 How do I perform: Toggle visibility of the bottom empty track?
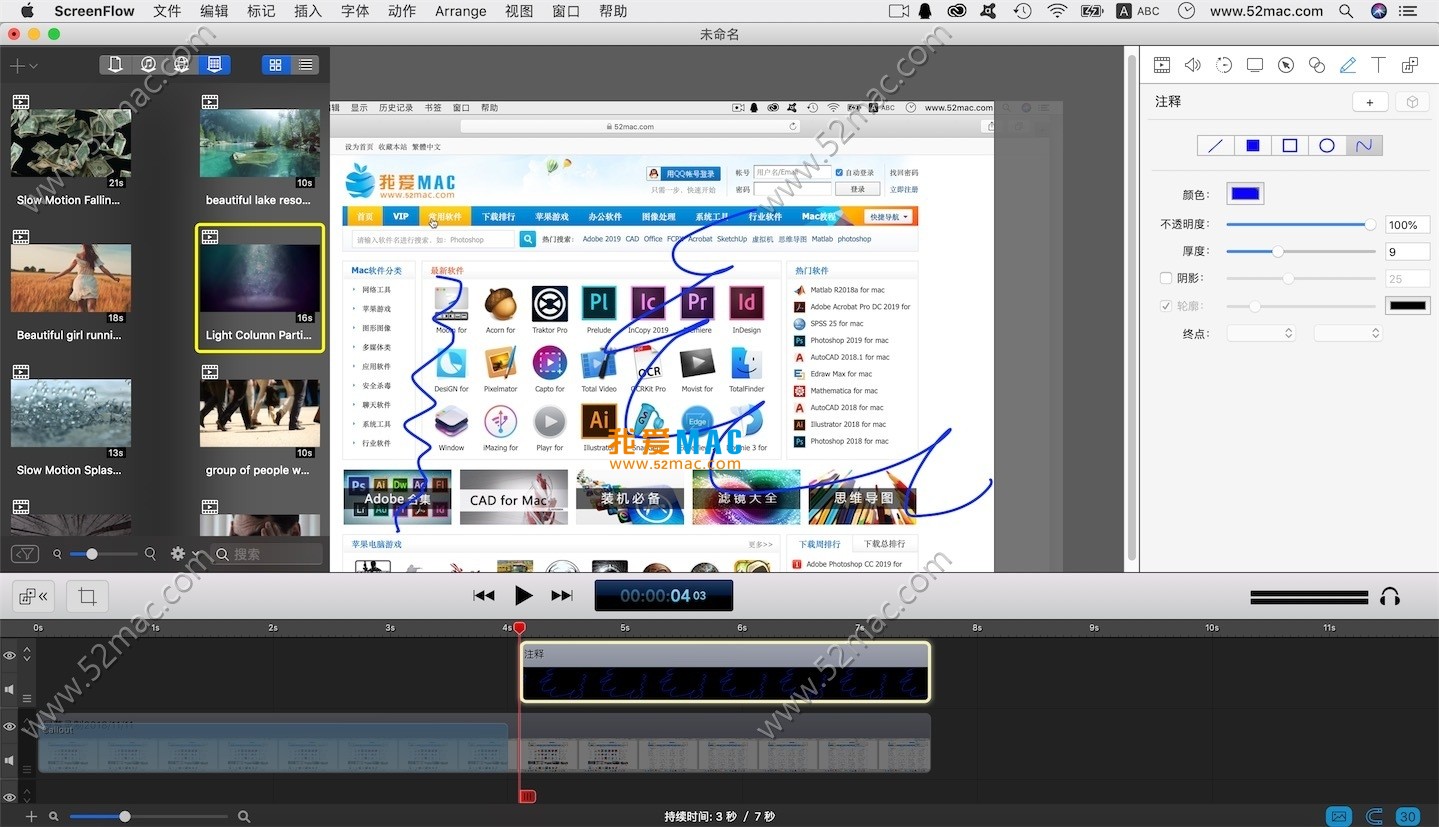(x=9, y=797)
